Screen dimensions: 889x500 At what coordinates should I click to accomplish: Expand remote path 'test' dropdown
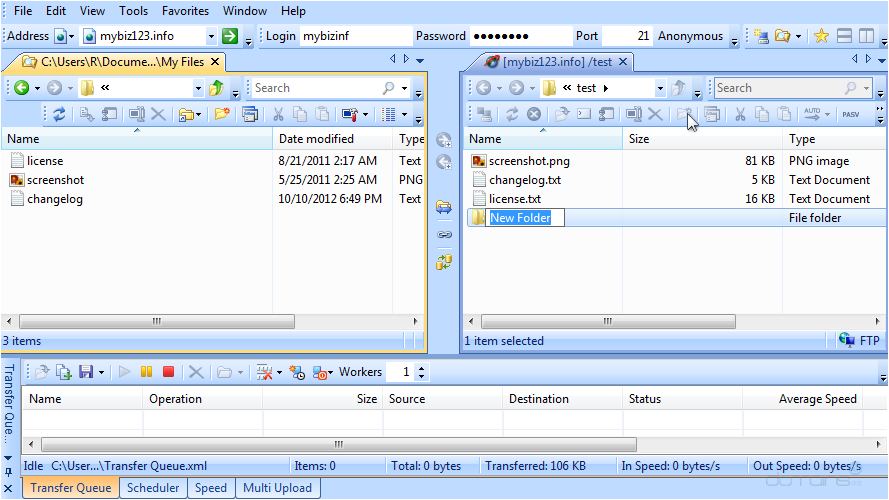pos(660,88)
